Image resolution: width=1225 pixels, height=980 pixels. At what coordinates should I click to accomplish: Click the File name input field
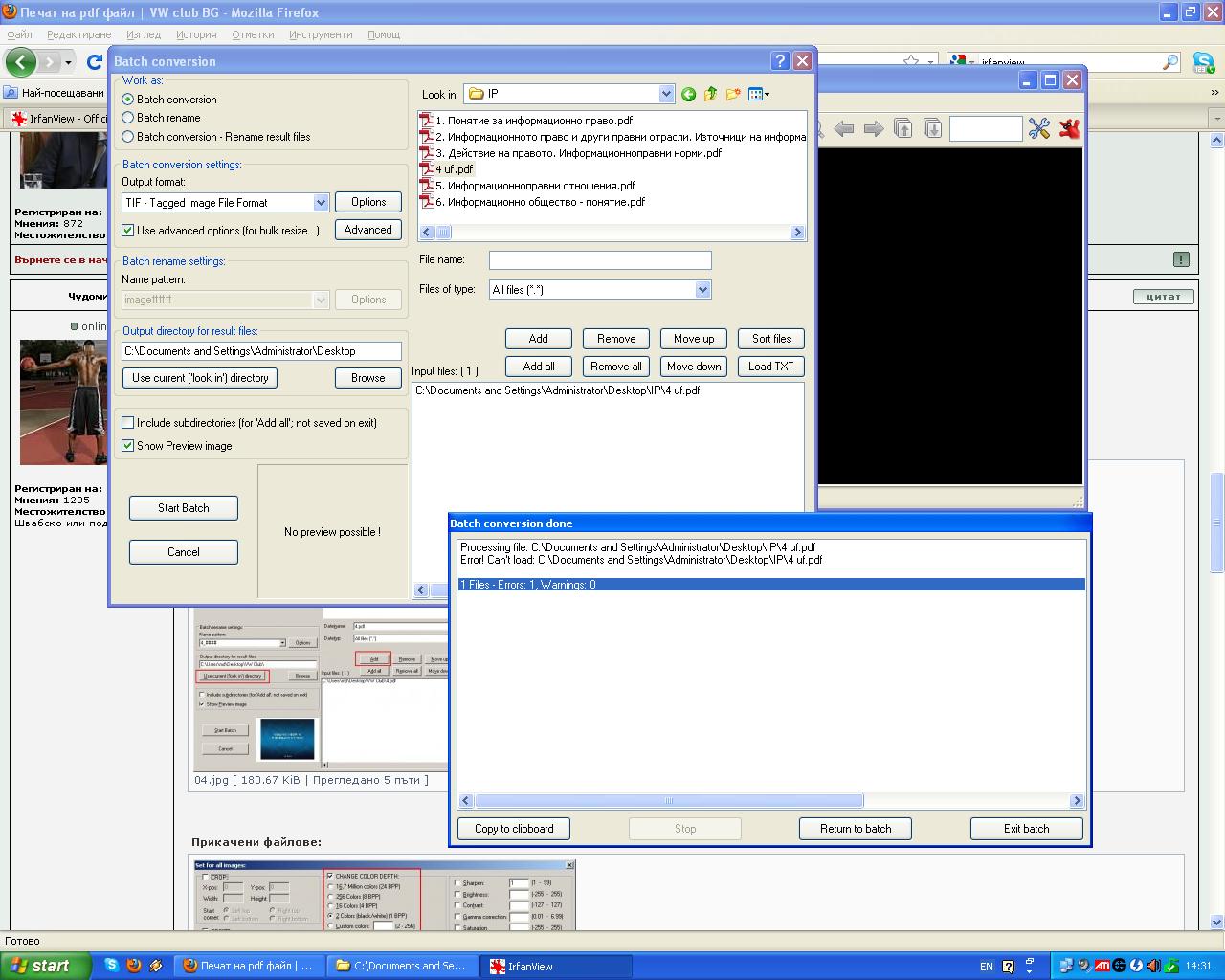click(x=600, y=260)
